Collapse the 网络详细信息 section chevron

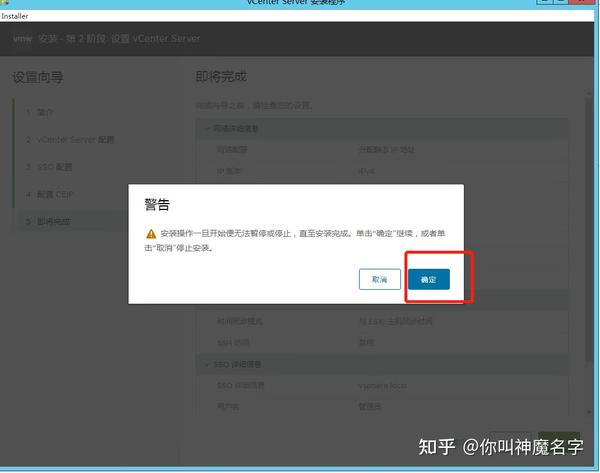pos(207,129)
